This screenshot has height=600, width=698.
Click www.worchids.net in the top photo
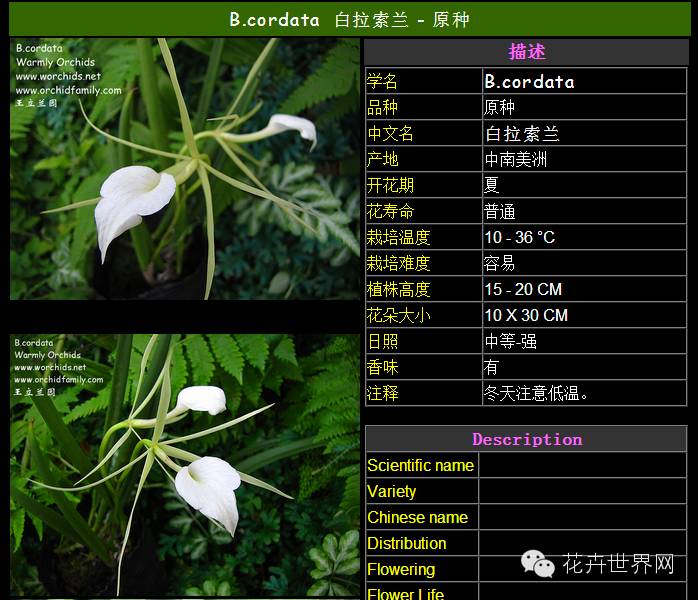point(58,76)
